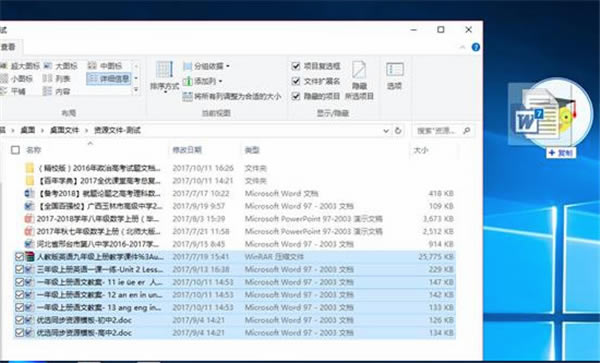Click 桌面 in the address breadcrumb
Viewport: 600px width, 363px height.
pyautogui.click(x=28, y=130)
